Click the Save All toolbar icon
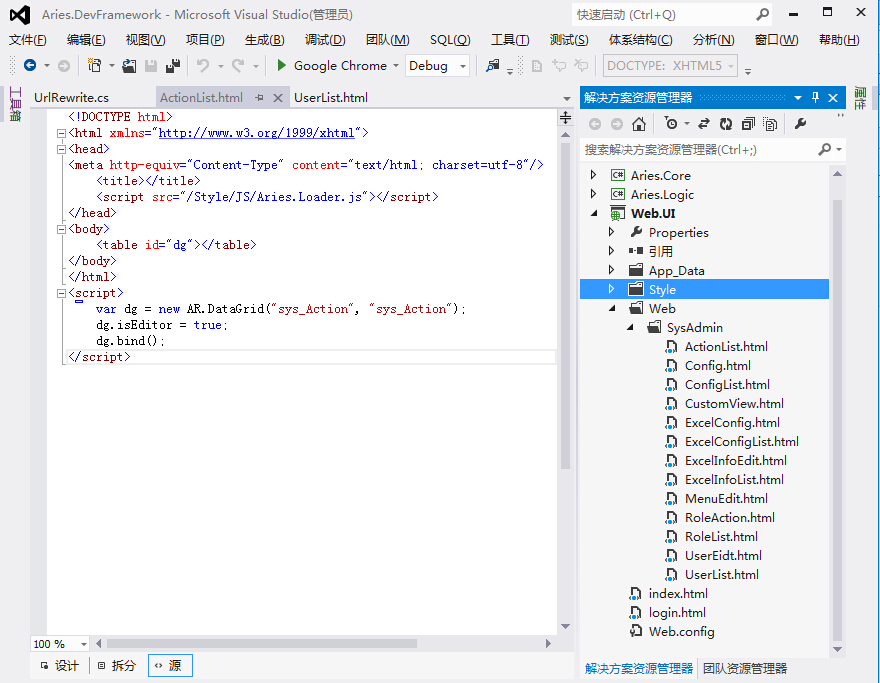 coord(173,66)
